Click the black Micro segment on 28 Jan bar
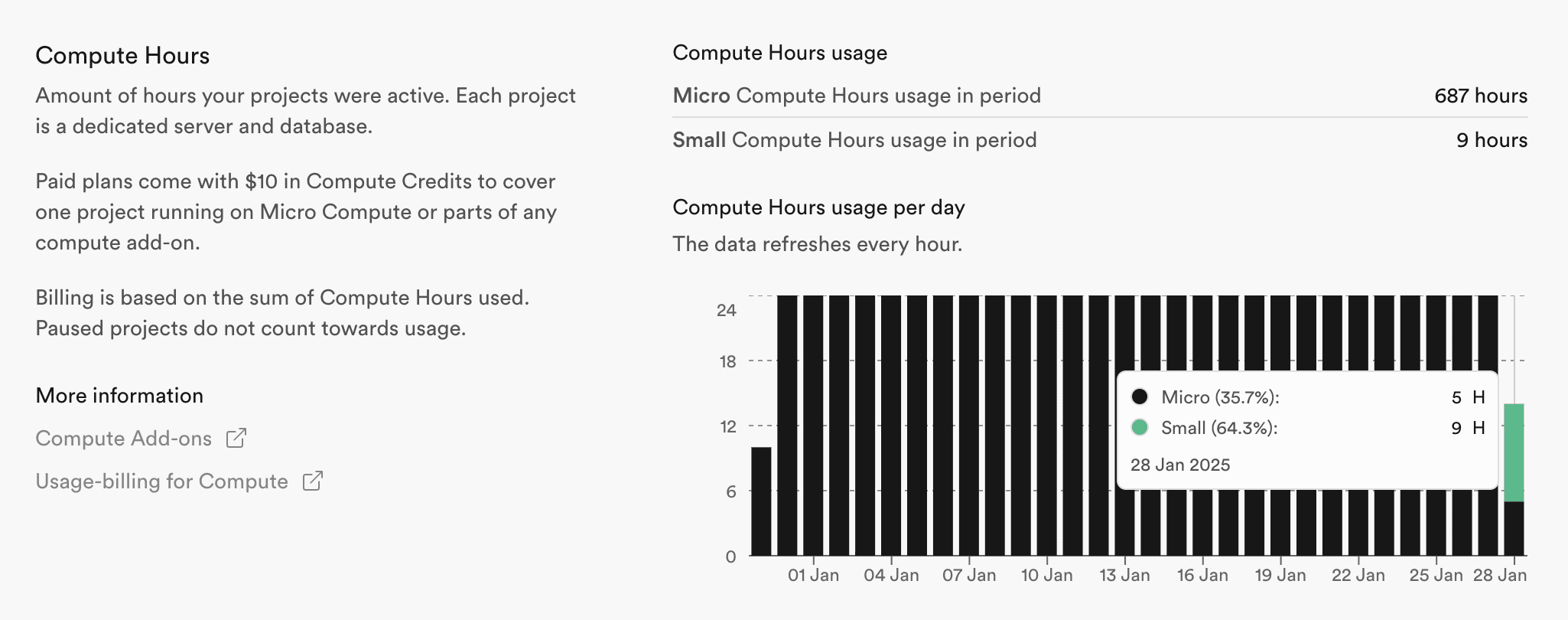This screenshot has height=620, width=1568. point(1515,528)
